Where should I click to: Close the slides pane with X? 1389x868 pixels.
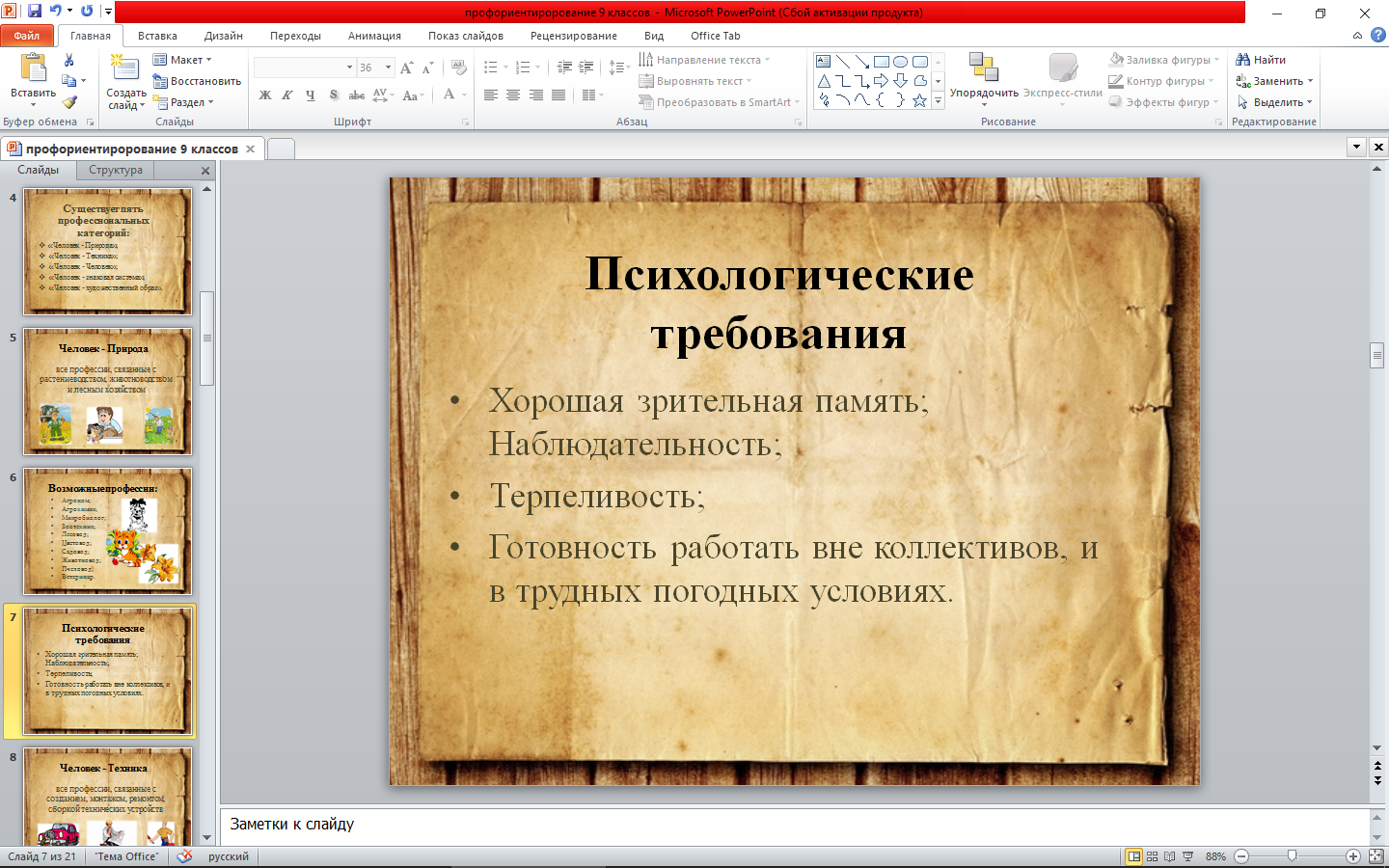(204, 171)
